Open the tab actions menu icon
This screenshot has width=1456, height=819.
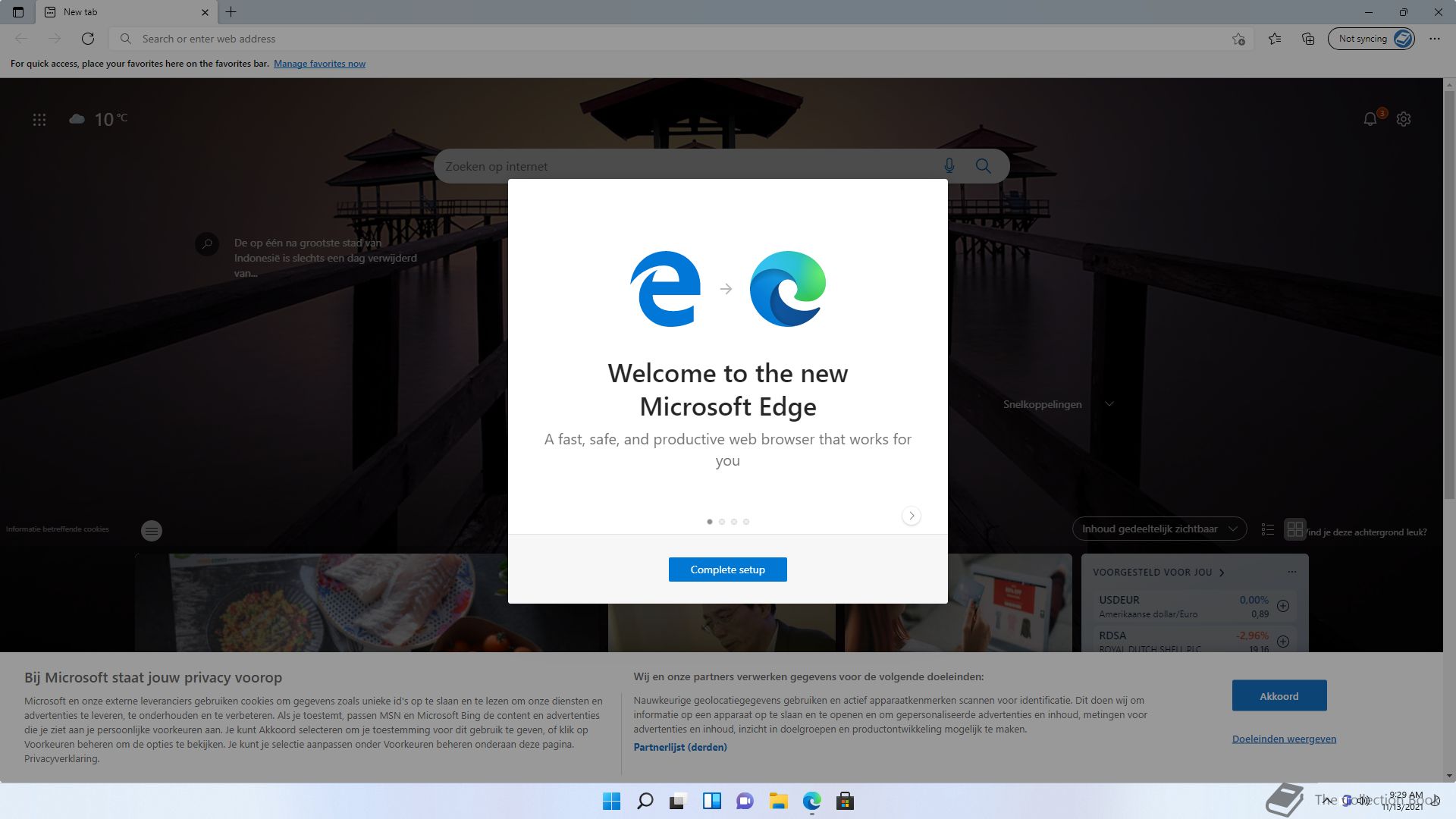(18, 12)
